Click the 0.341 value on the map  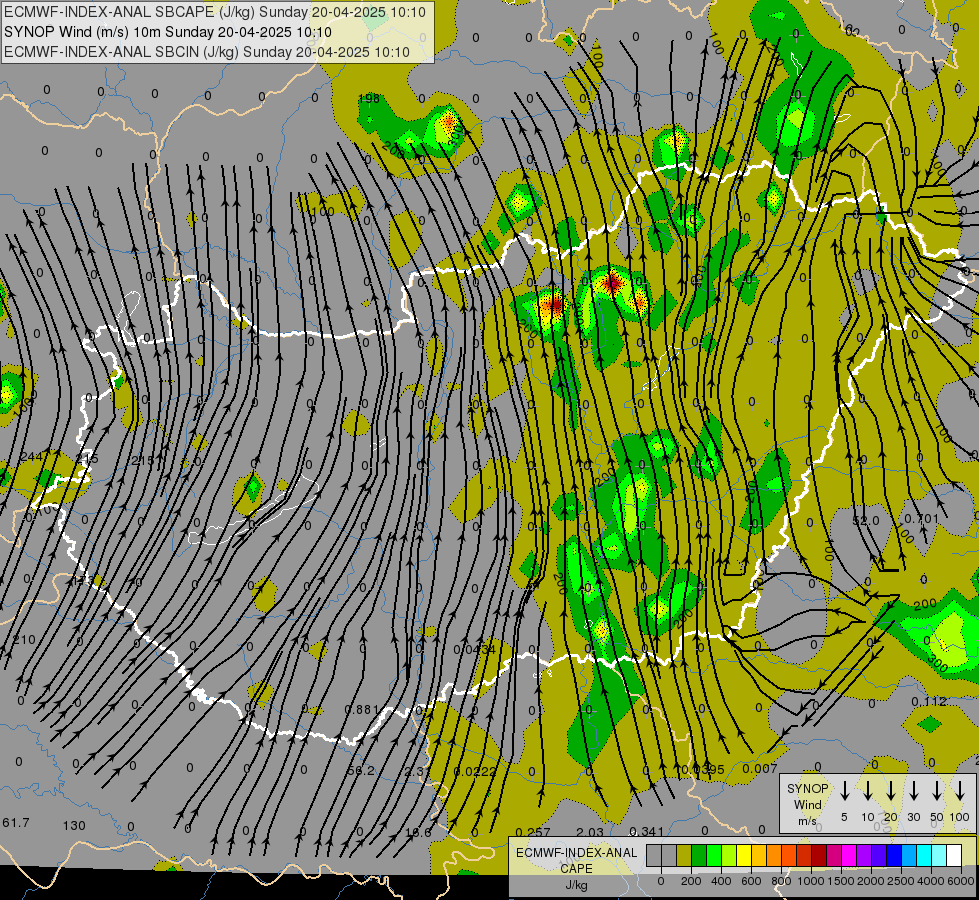click(x=646, y=831)
